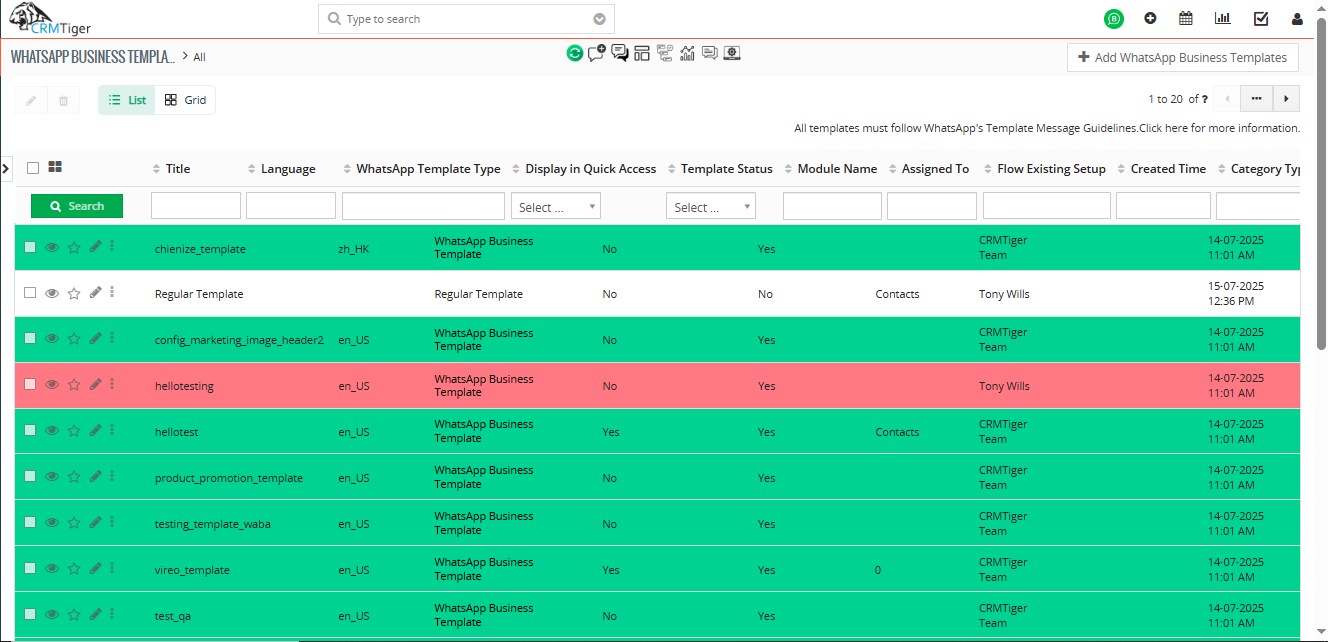Tick the select-all checkbox in header
1328x642 pixels.
(x=33, y=168)
